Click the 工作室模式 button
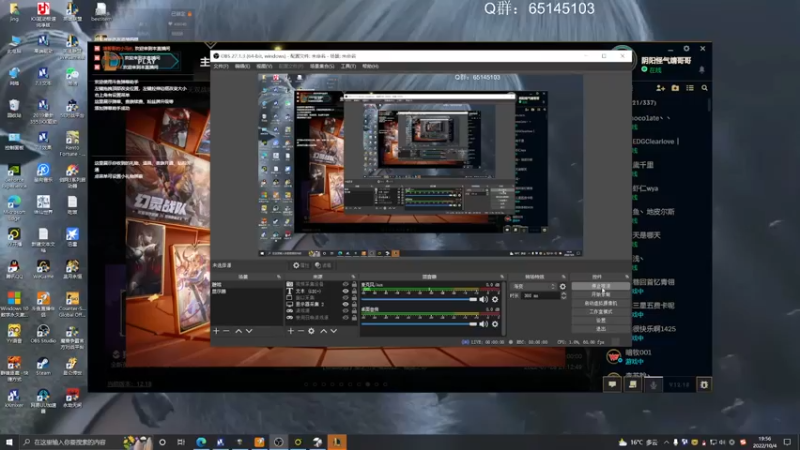 (601, 312)
